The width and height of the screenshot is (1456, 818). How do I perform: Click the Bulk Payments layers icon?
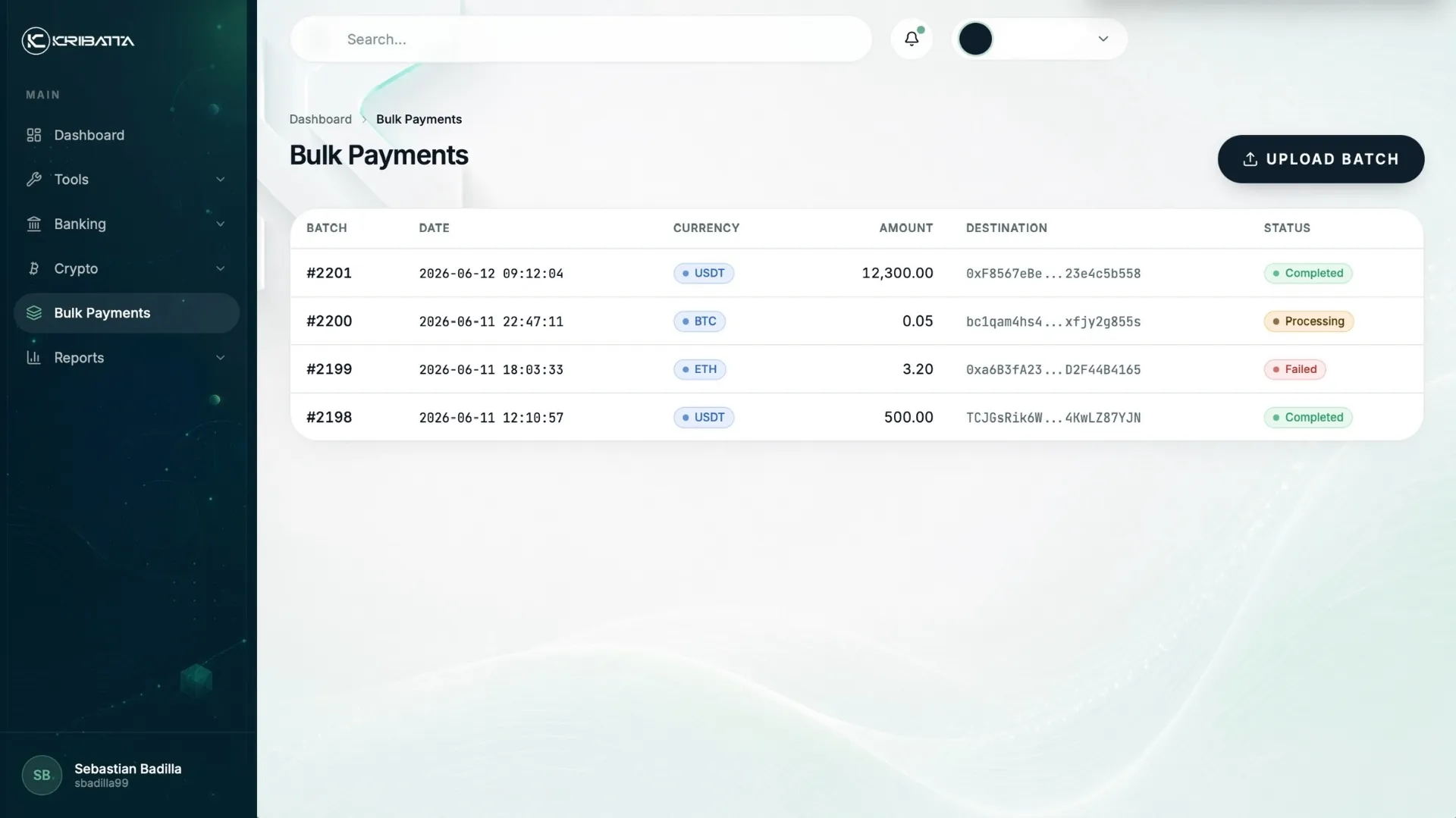pos(34,313)
